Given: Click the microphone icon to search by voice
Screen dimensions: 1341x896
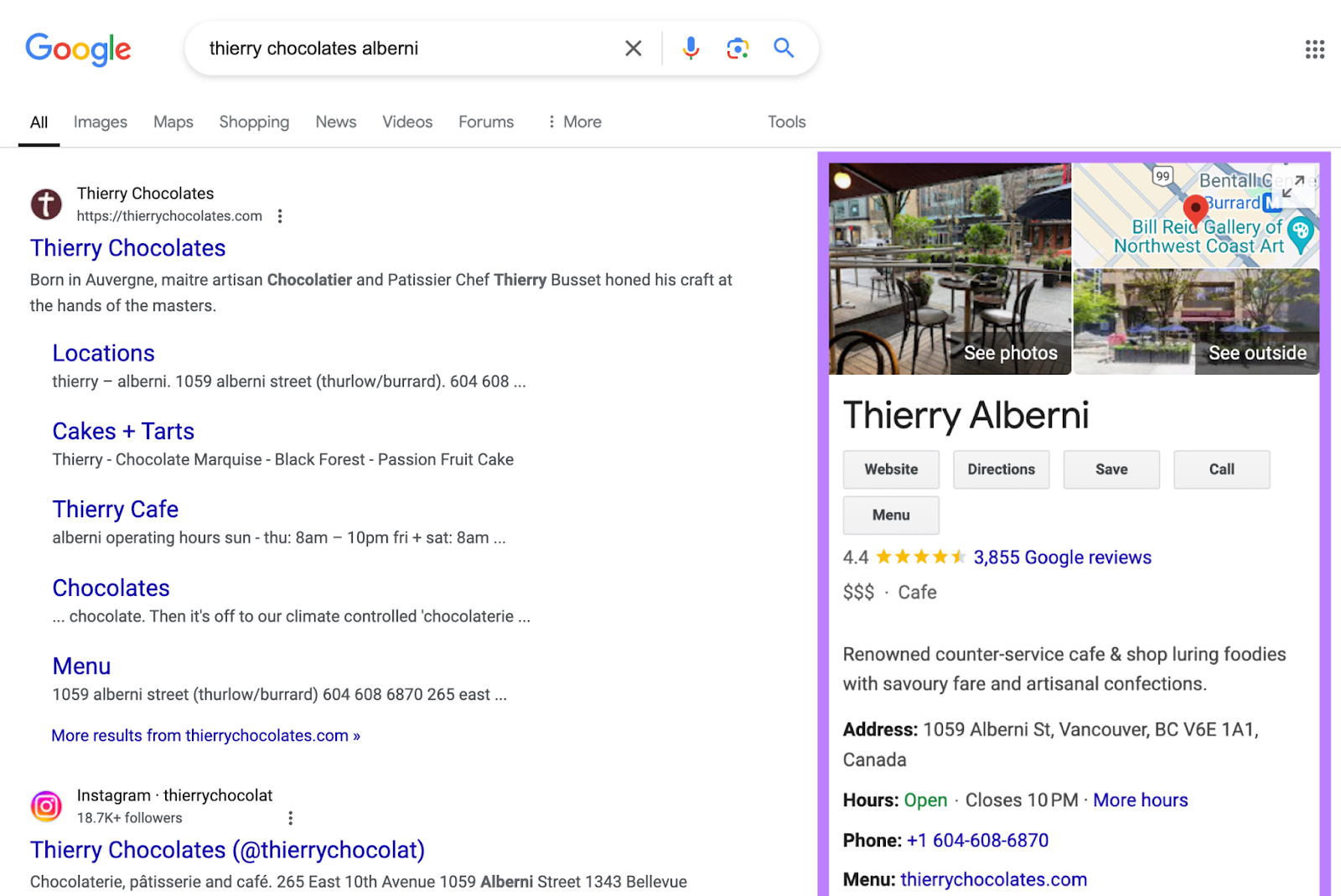Looking at the screenshot, I should (x=690, y=48).
